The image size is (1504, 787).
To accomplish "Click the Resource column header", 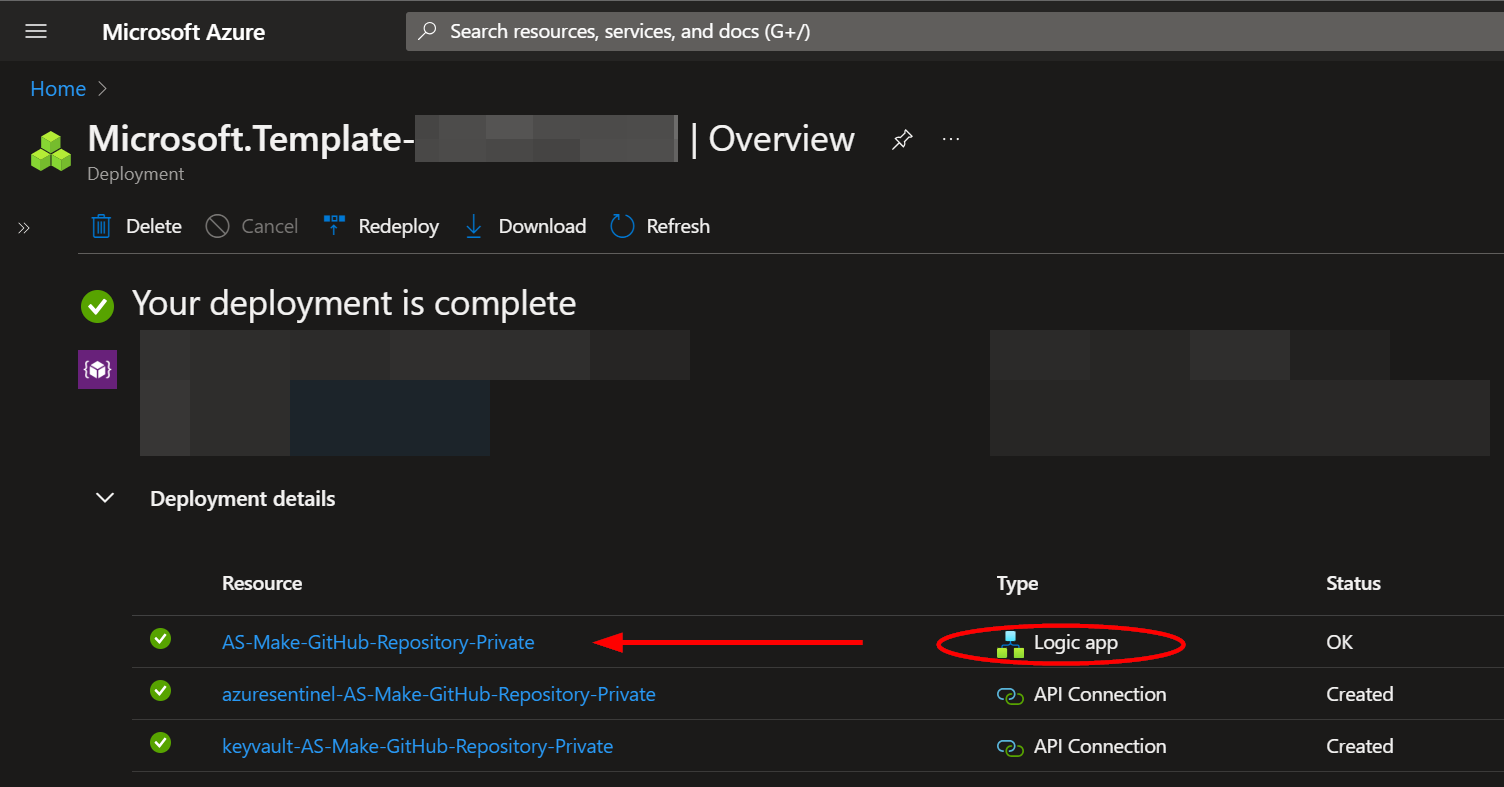I will pos(262,583).
